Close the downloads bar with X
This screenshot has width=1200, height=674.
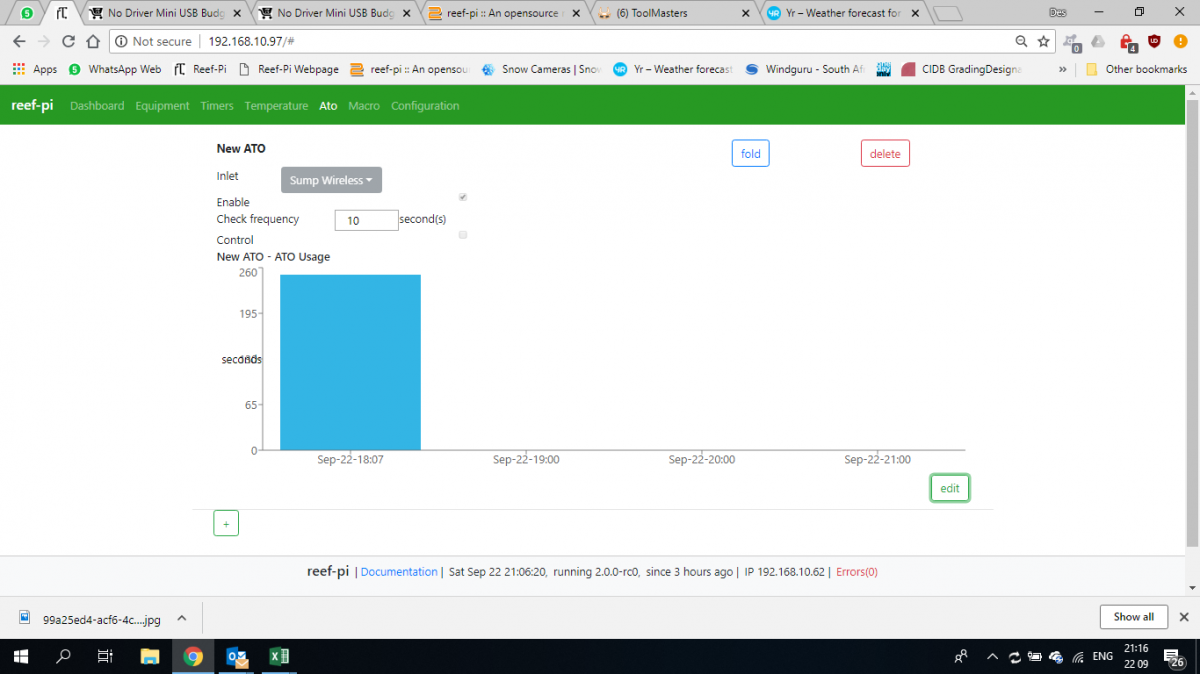[1184, 617]
